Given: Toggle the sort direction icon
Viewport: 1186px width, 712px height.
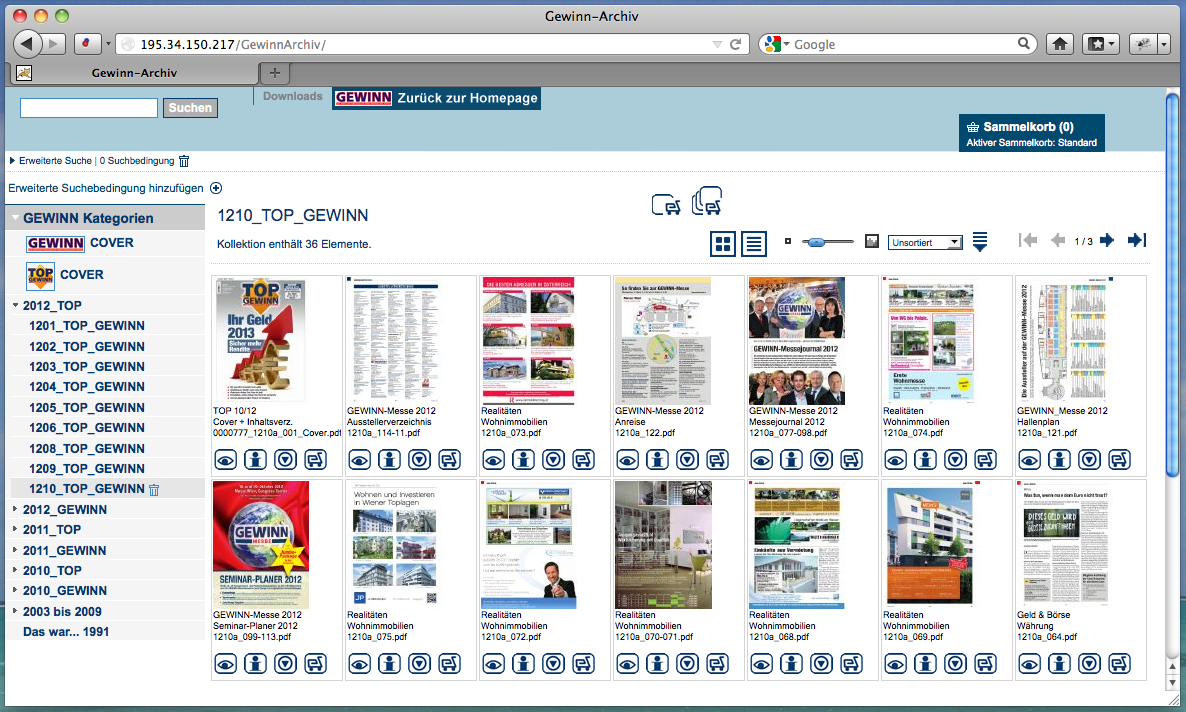Looking at the screenshot, I should pyautogui.click(x=980, y=242).
